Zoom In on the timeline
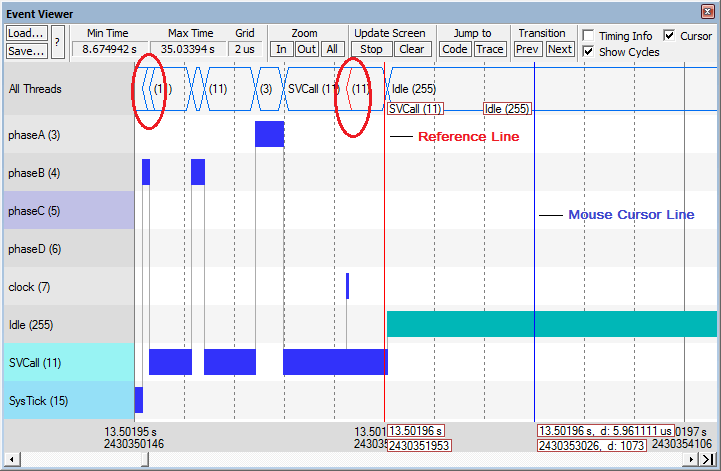Viewport: 721px width, 471px height. point(281,49)
